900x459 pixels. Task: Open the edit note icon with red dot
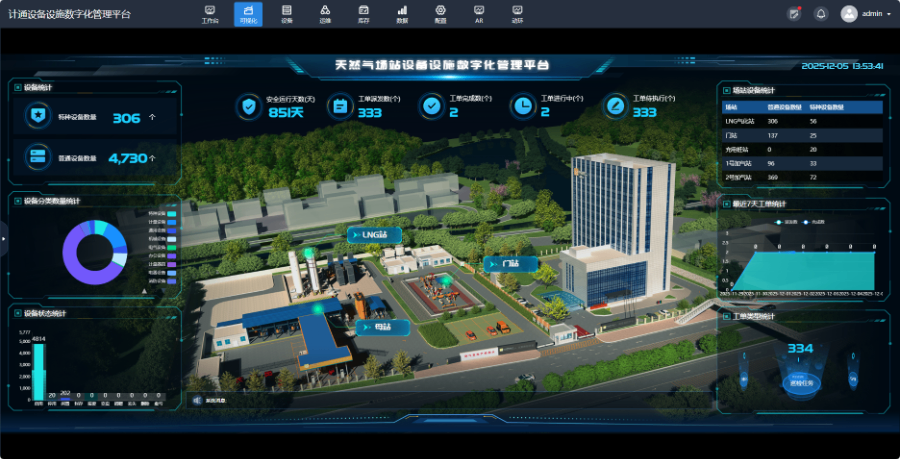794,14
